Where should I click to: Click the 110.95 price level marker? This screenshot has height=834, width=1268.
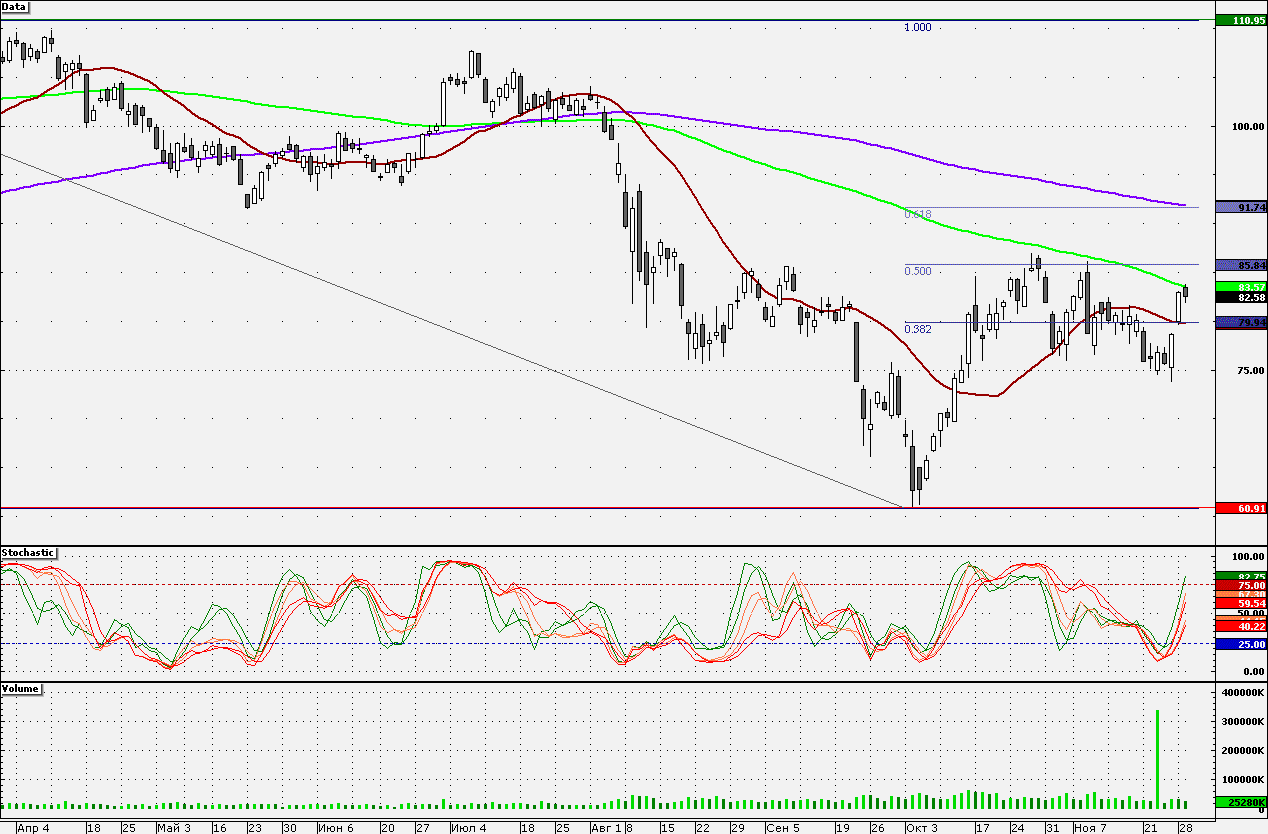pyautogui.click(x=1240, y=20)
